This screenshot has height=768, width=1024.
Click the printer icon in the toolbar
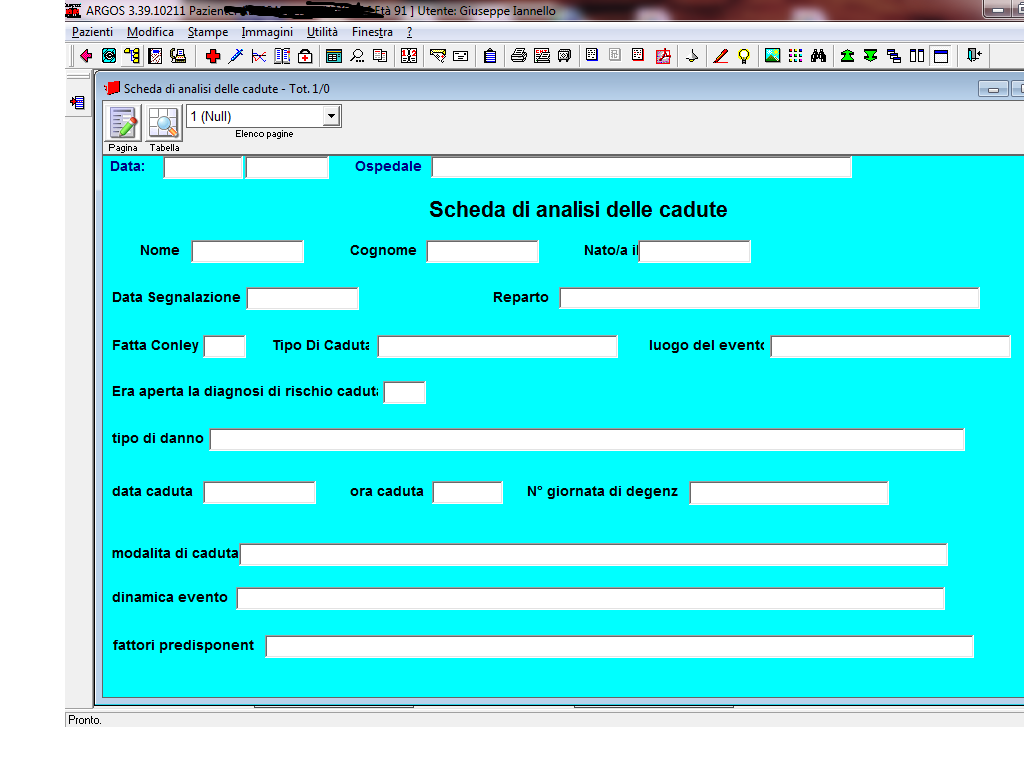point(519,56)
